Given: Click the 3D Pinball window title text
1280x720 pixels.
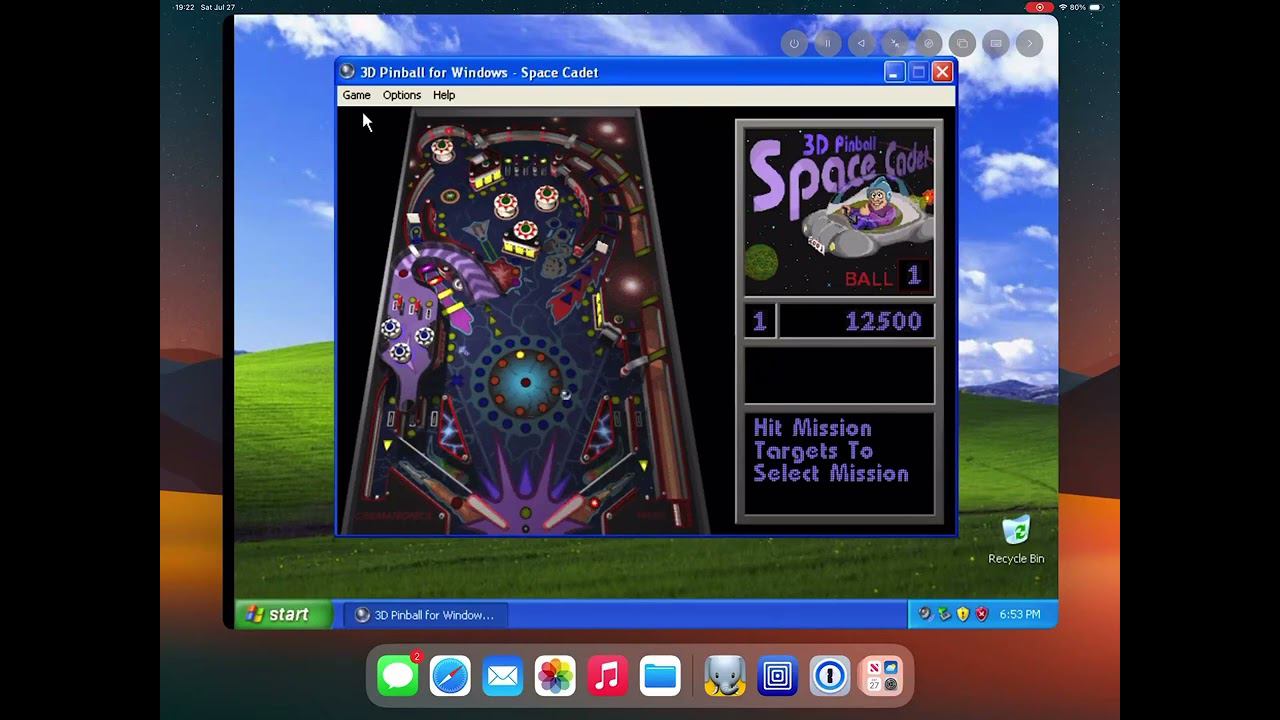Looking at the screenshot, I should [x=479, y=72].
